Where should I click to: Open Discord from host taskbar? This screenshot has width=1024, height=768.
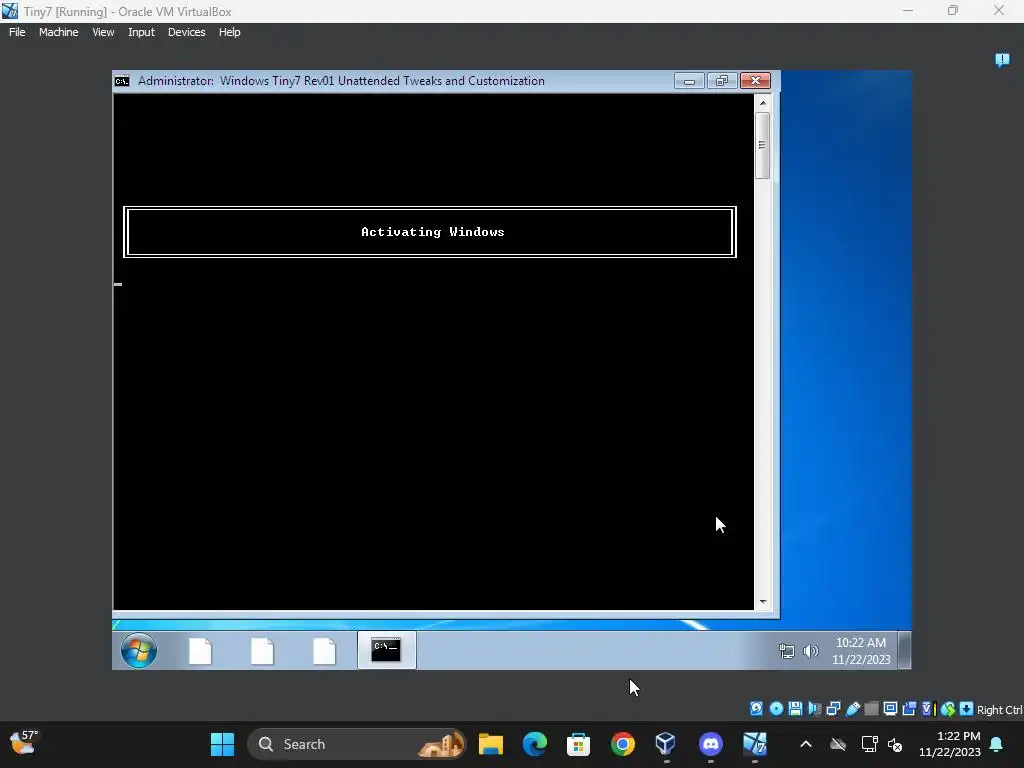(x=711, y=744)
